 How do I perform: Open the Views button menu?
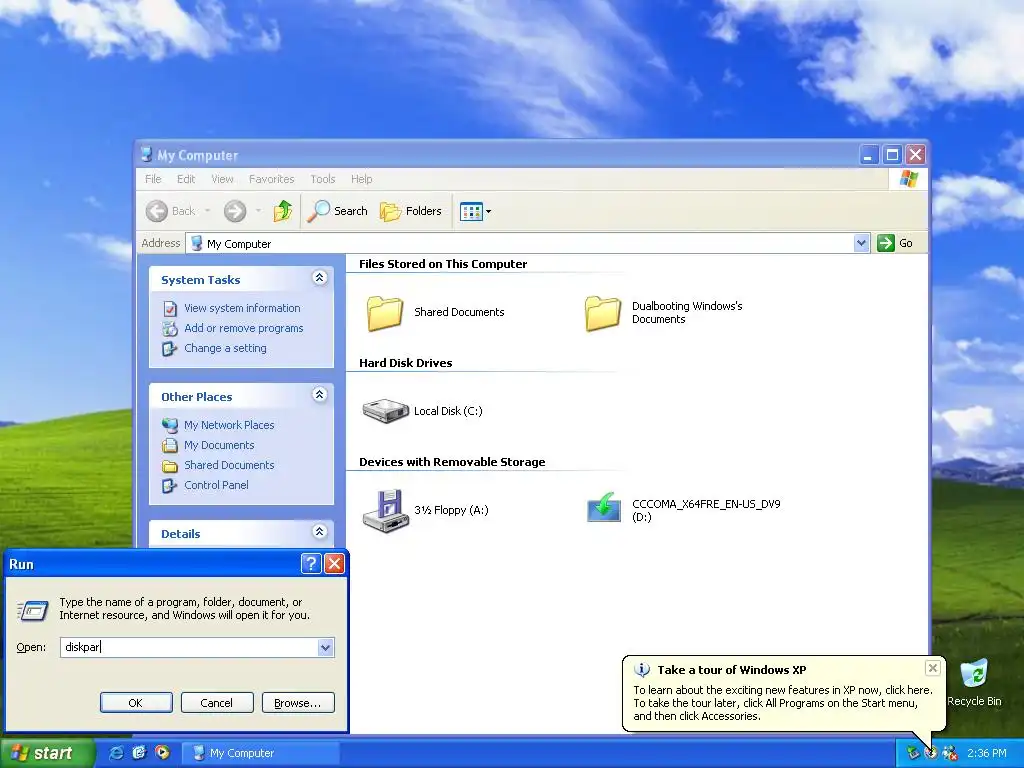(475, 211)
